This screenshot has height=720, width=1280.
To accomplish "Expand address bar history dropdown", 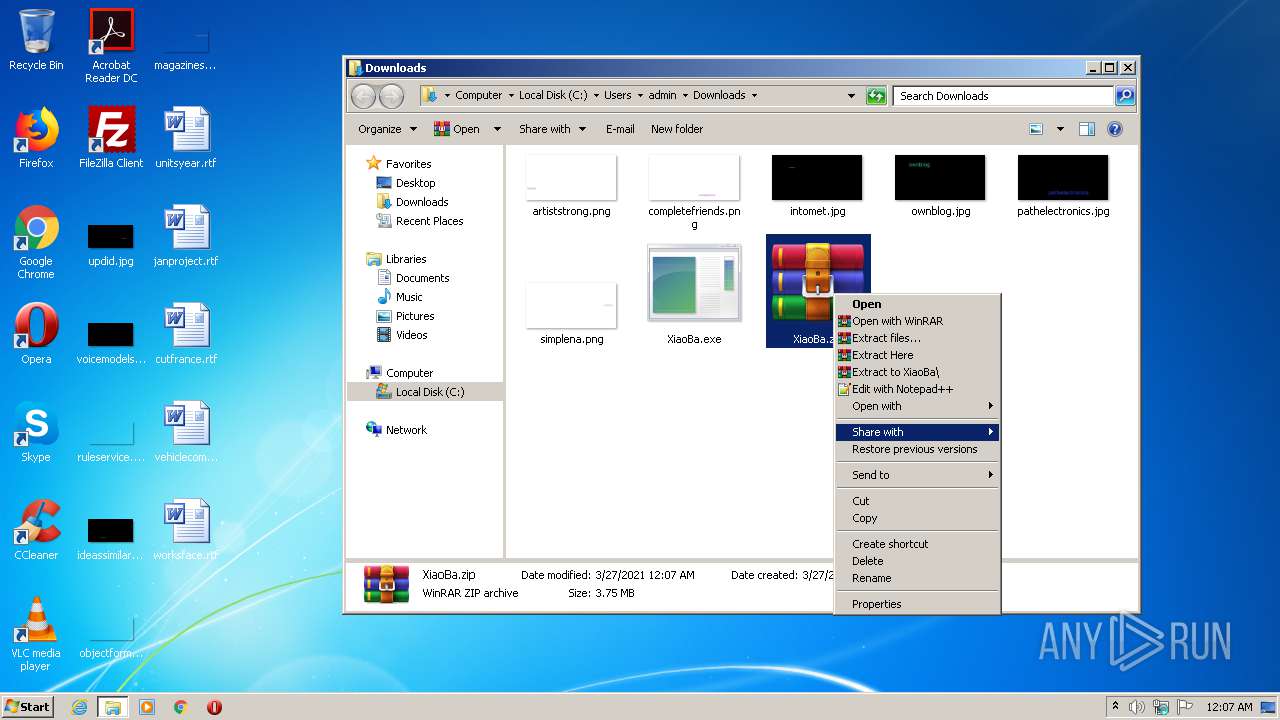I will point(851,96).
